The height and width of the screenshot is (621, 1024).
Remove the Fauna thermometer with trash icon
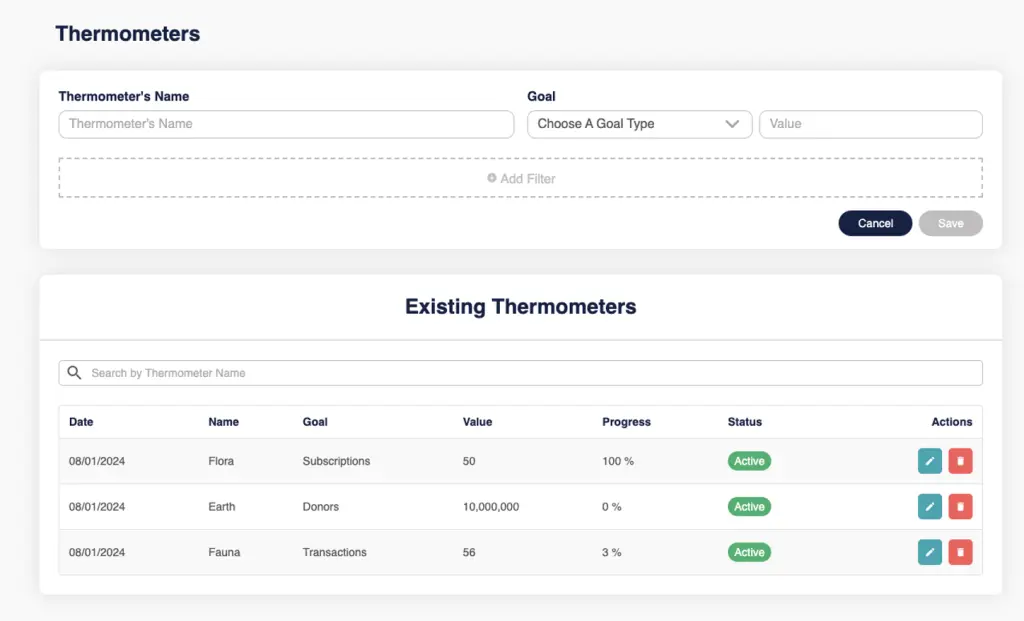click(x=960, y=552)
